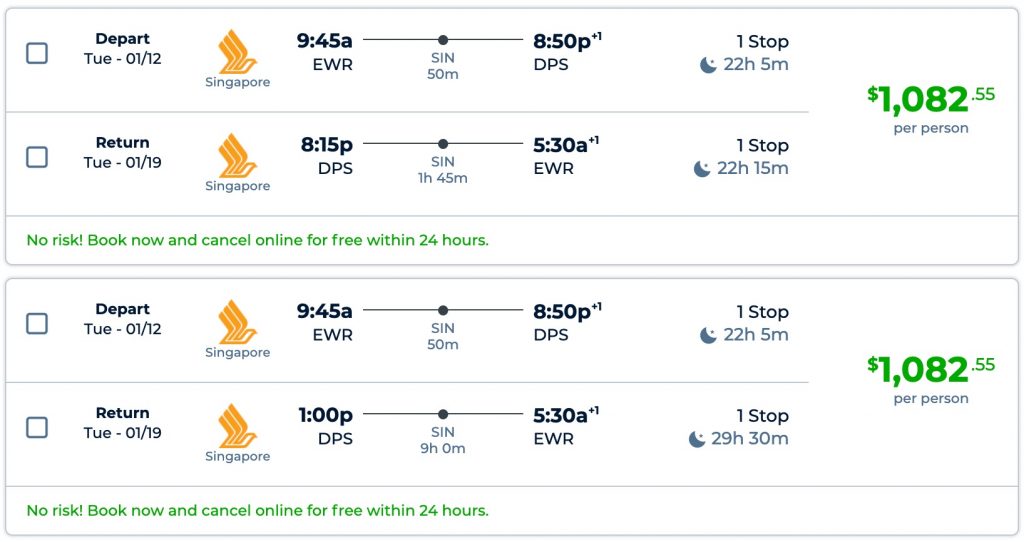Tick the first result's Depart Tue 01/12 checkbox

click(x=37, y=53)
